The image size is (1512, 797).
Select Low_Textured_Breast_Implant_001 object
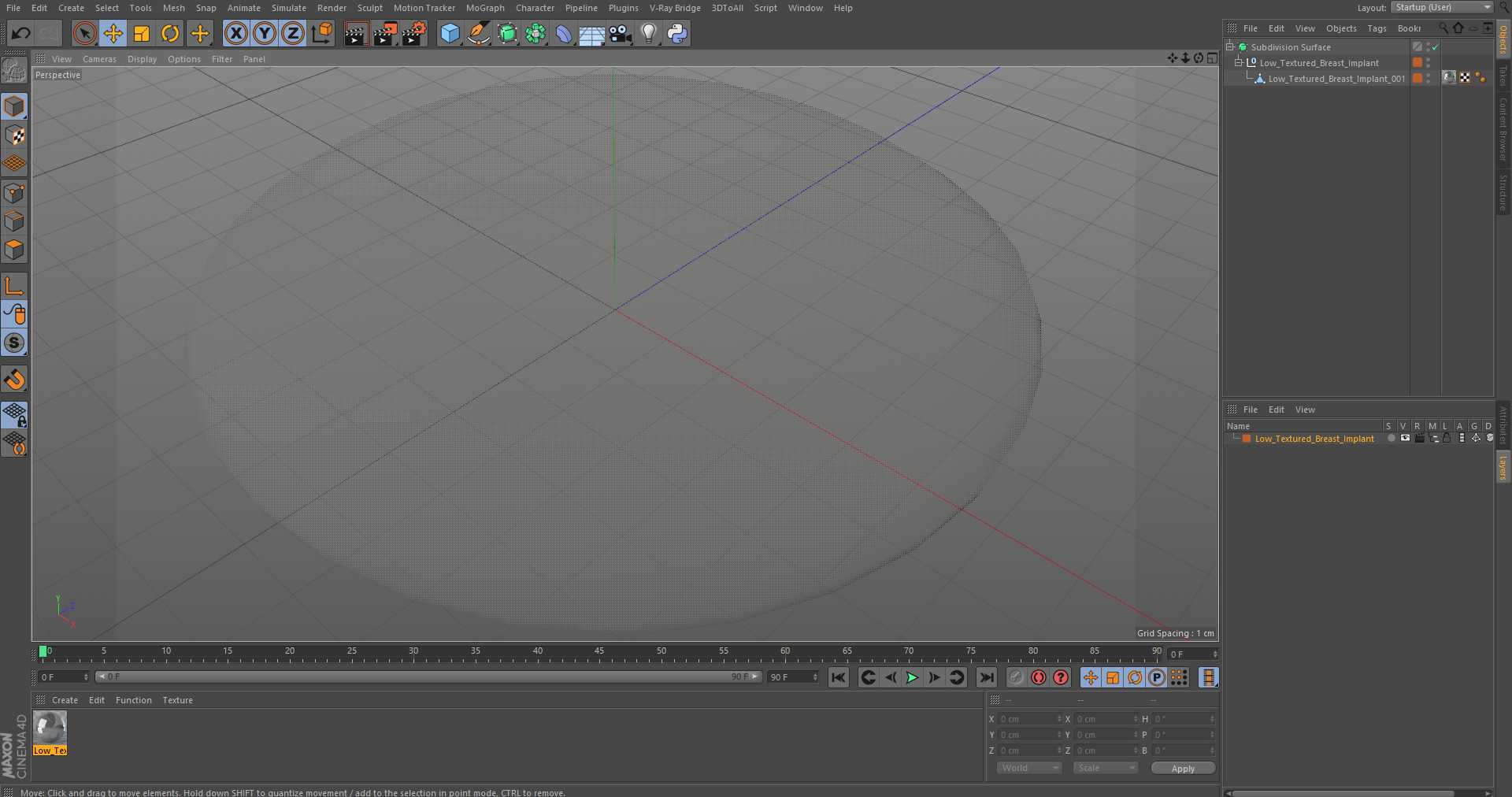(1336, 79)
